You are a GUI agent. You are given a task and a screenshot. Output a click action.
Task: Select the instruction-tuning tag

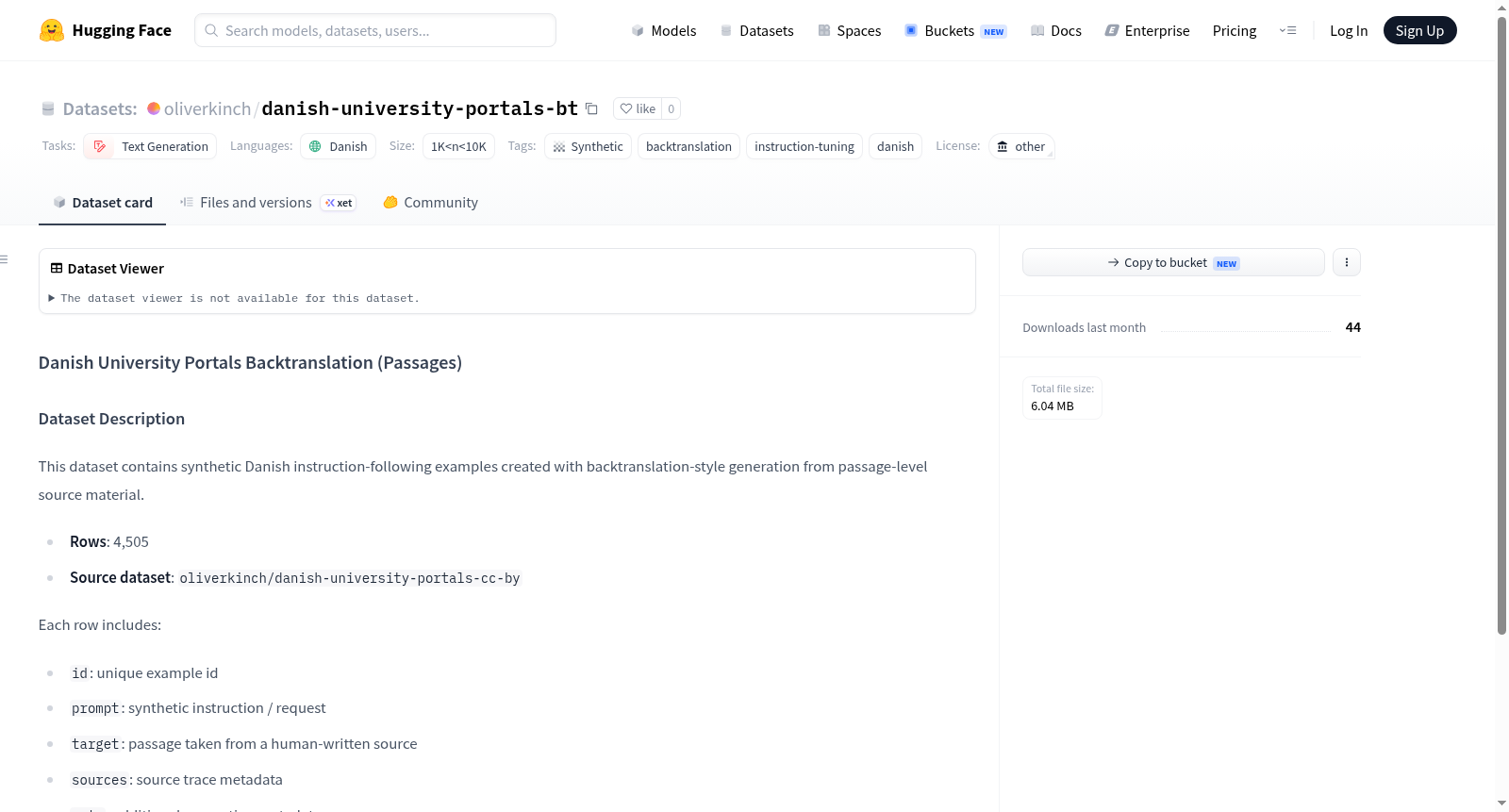(804, 146)
